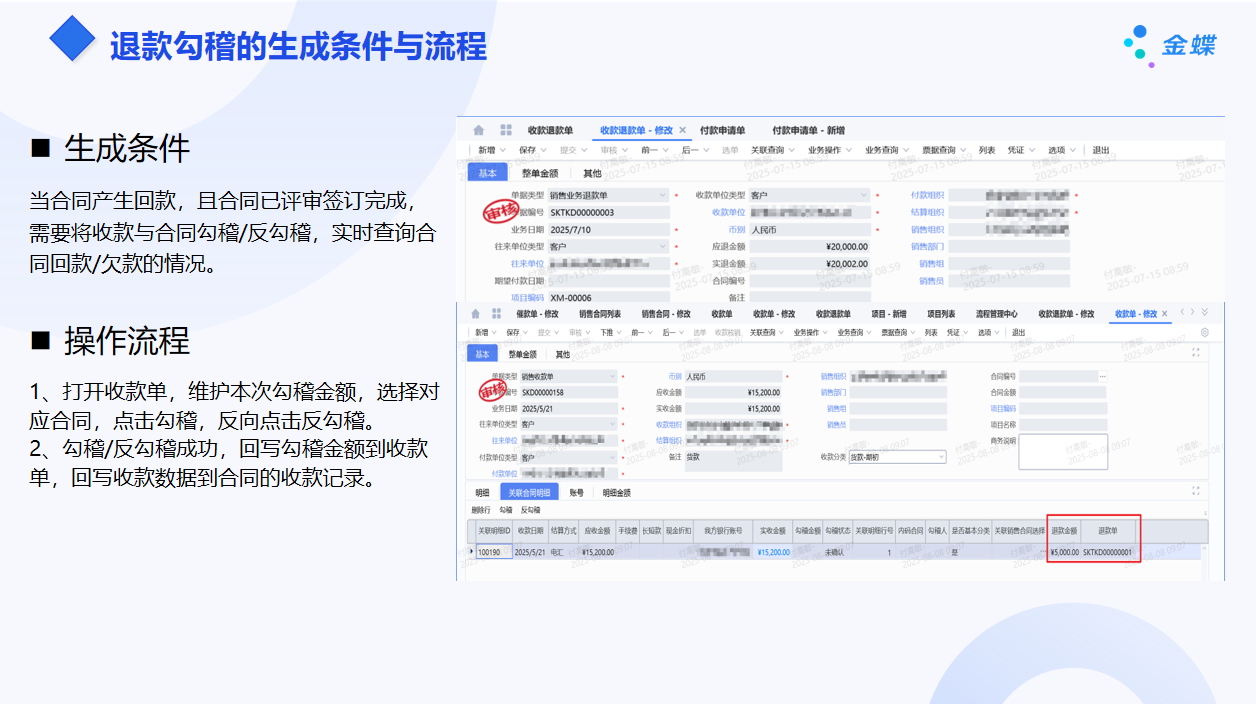
Task: Click the fullscreen expand icon beside 基本 tabs
Action: (x=1197, y=353)
